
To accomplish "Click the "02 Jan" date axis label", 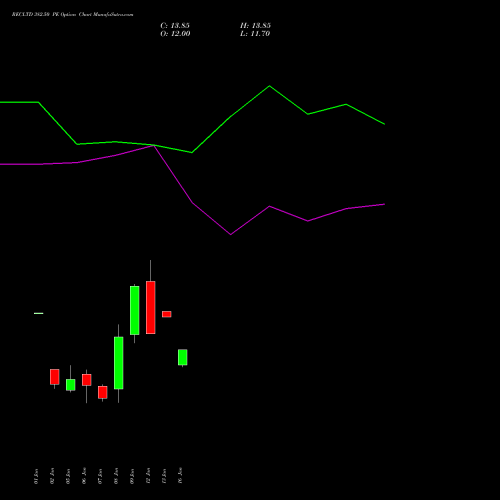I will (52, 476).
